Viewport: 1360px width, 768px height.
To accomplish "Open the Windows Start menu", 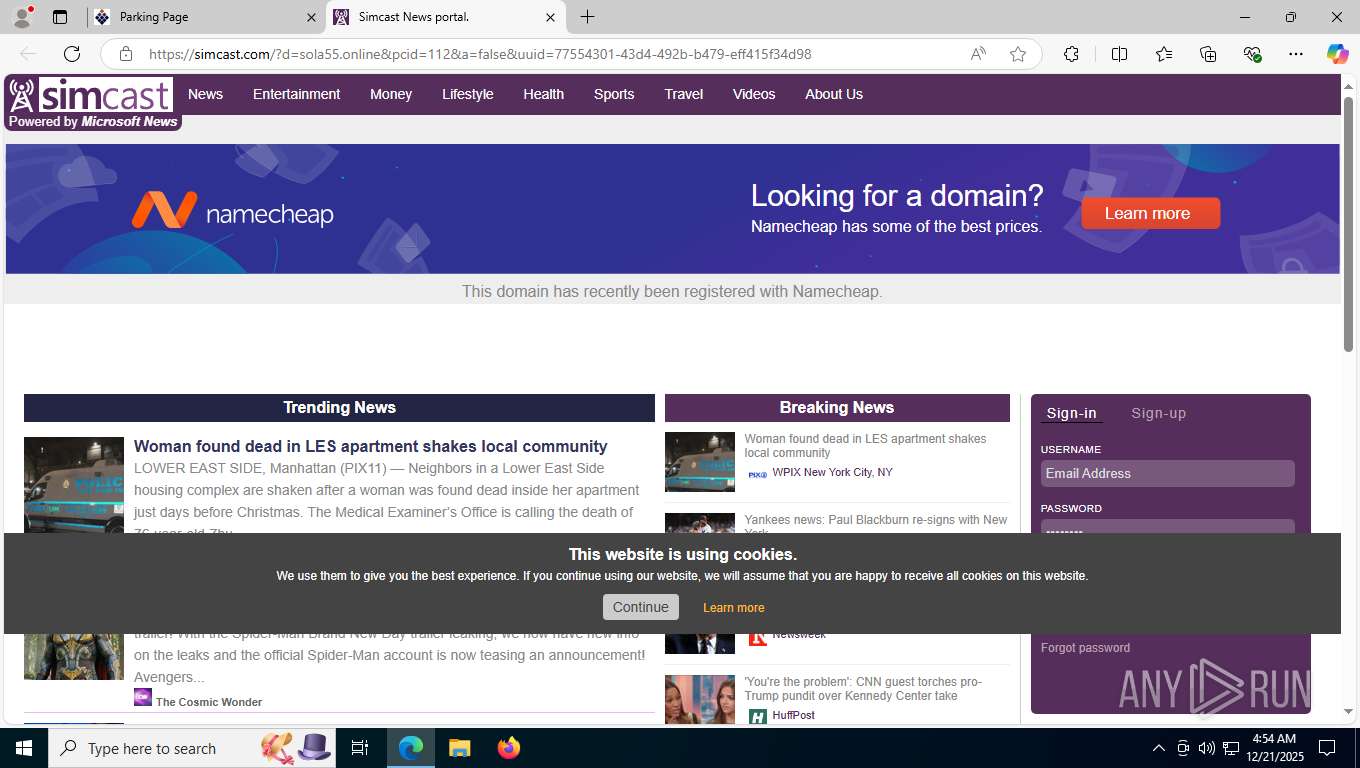I will point(23,748).
